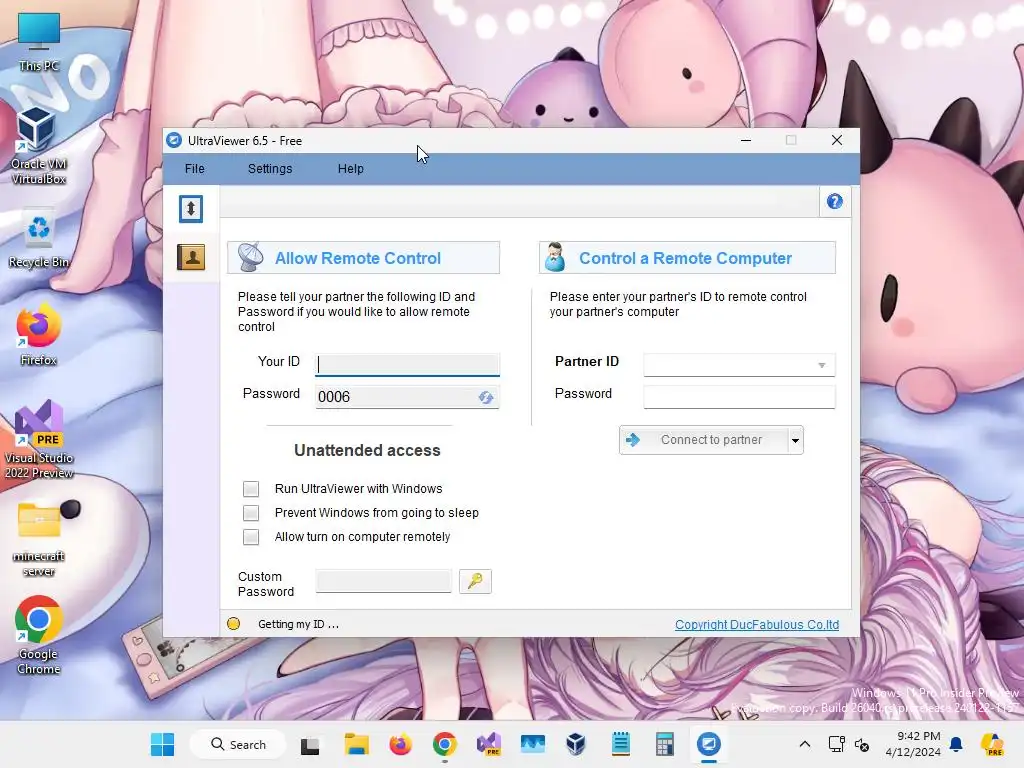Open Task View in the taskbar
The image size is (1024, 768).
(x=310, y=744)
